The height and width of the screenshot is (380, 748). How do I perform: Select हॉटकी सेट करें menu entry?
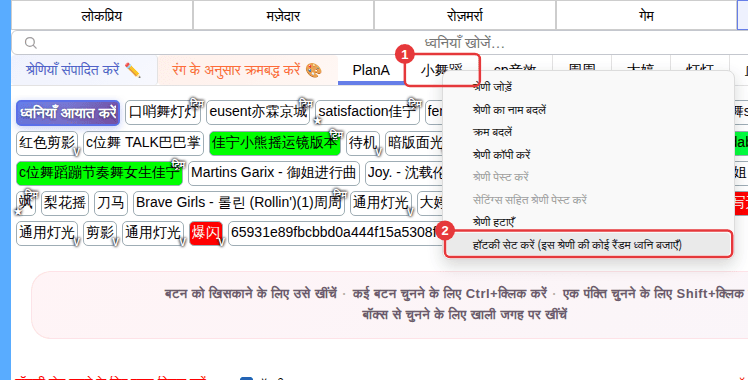(x=588, y=245)
